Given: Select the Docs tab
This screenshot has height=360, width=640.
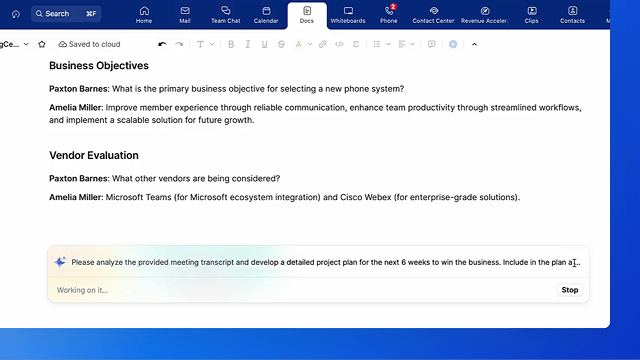Looking at the screenshot, I should point(307,15).
